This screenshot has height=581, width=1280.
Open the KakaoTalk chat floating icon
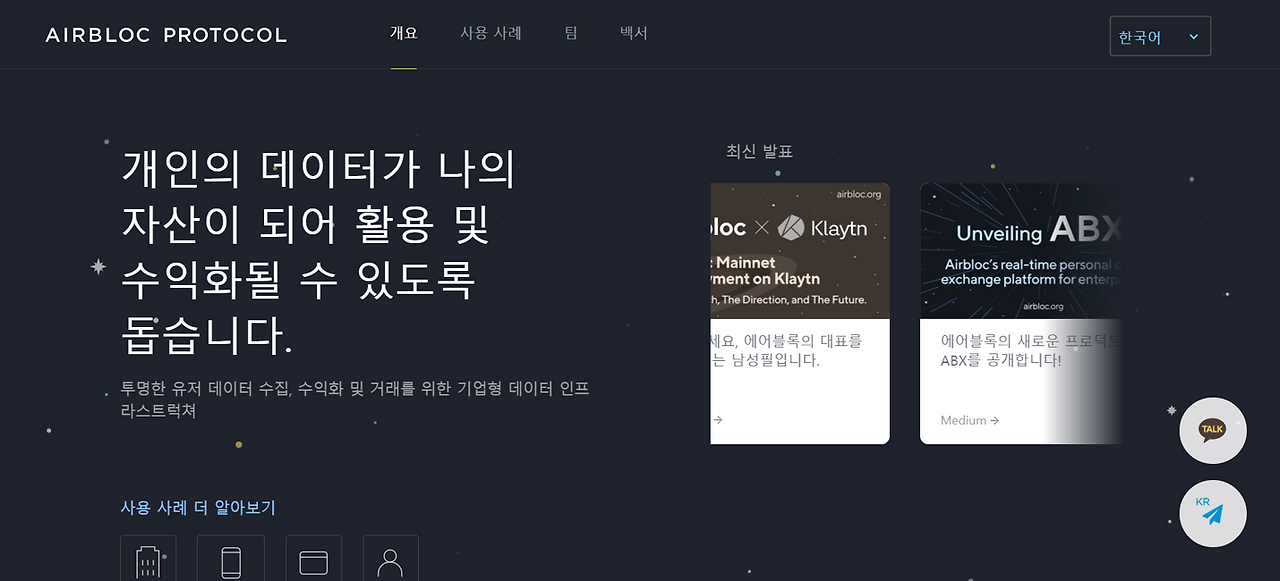1213,430
